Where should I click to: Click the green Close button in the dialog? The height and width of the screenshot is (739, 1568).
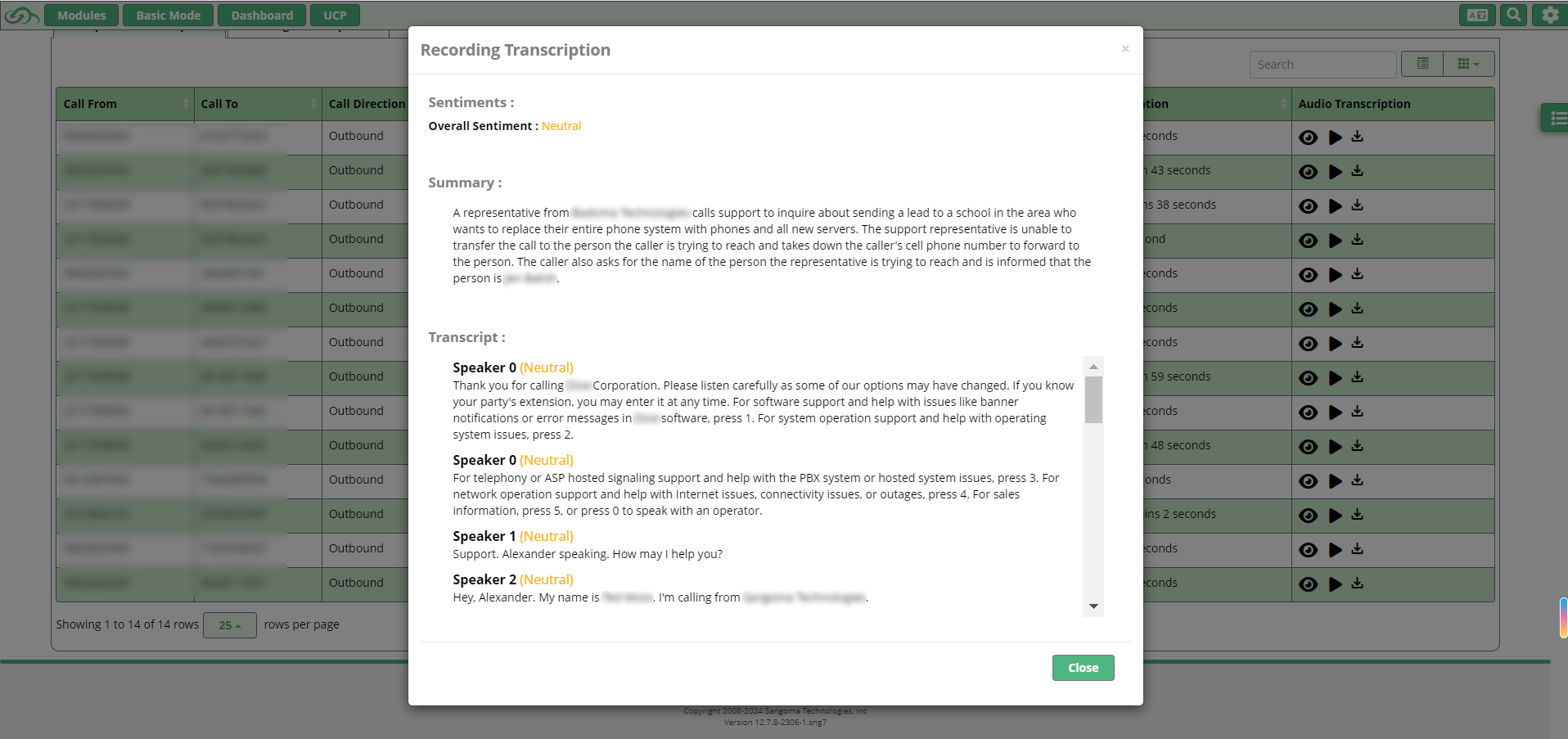click(x=1083, y=668)
